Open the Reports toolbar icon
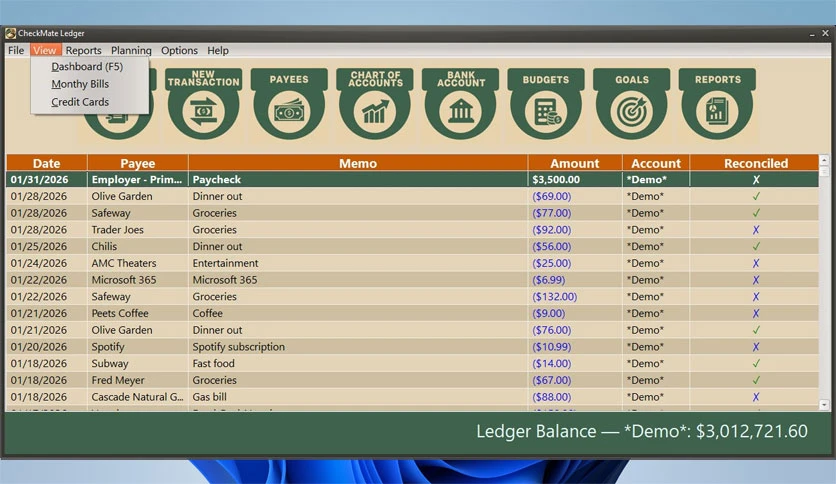 click(717, 104)
